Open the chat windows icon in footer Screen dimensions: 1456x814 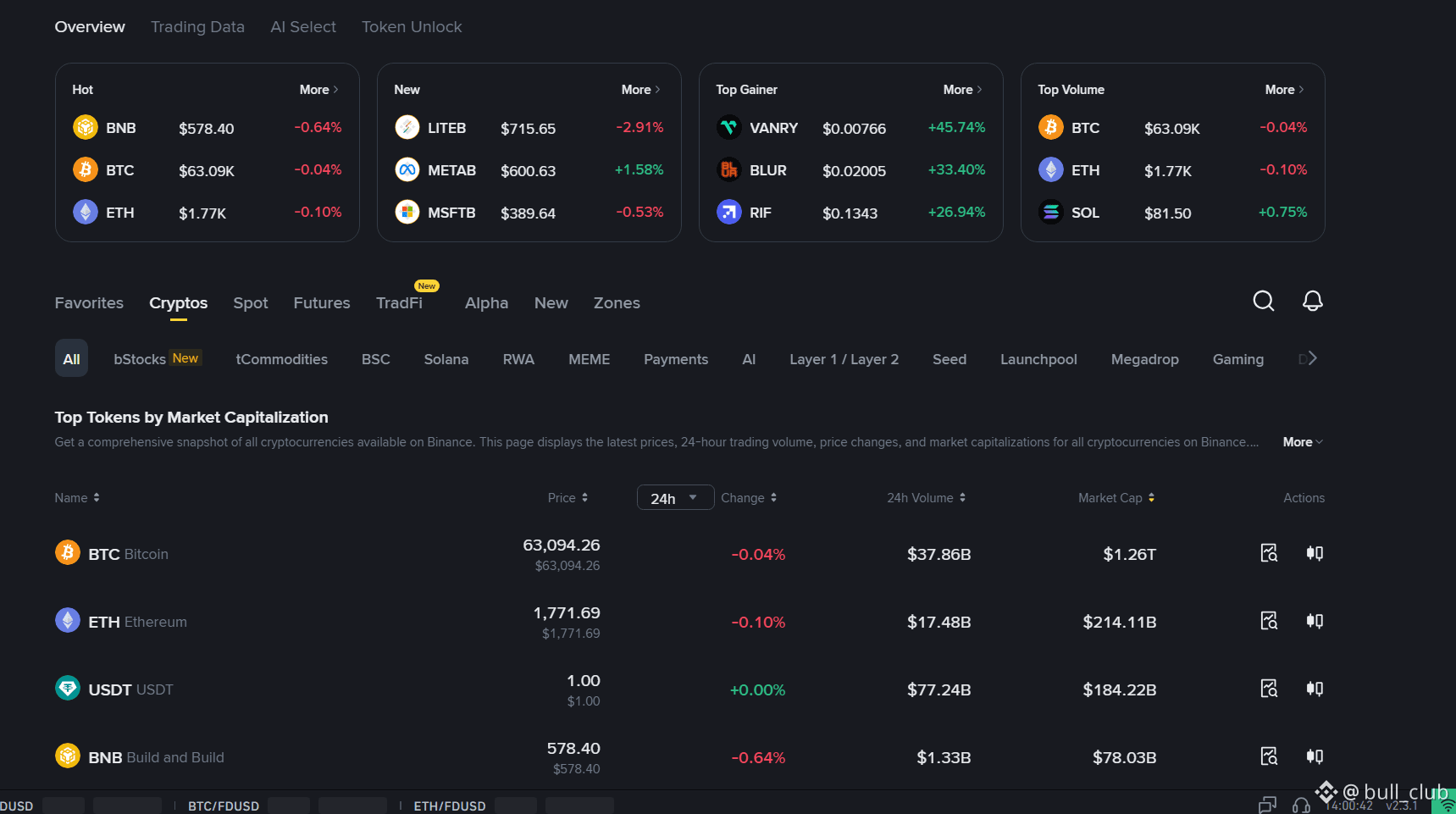tap(1267, 806)
